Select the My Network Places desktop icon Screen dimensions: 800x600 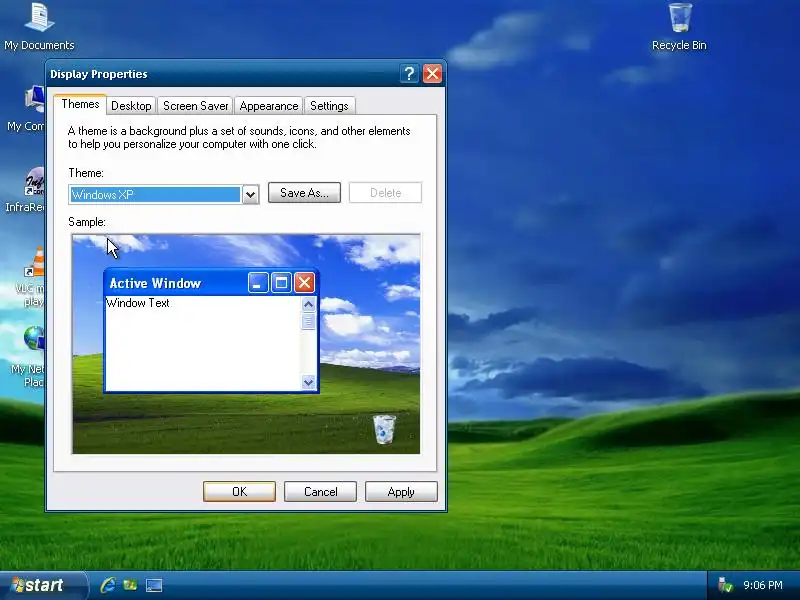pos(30,356)
